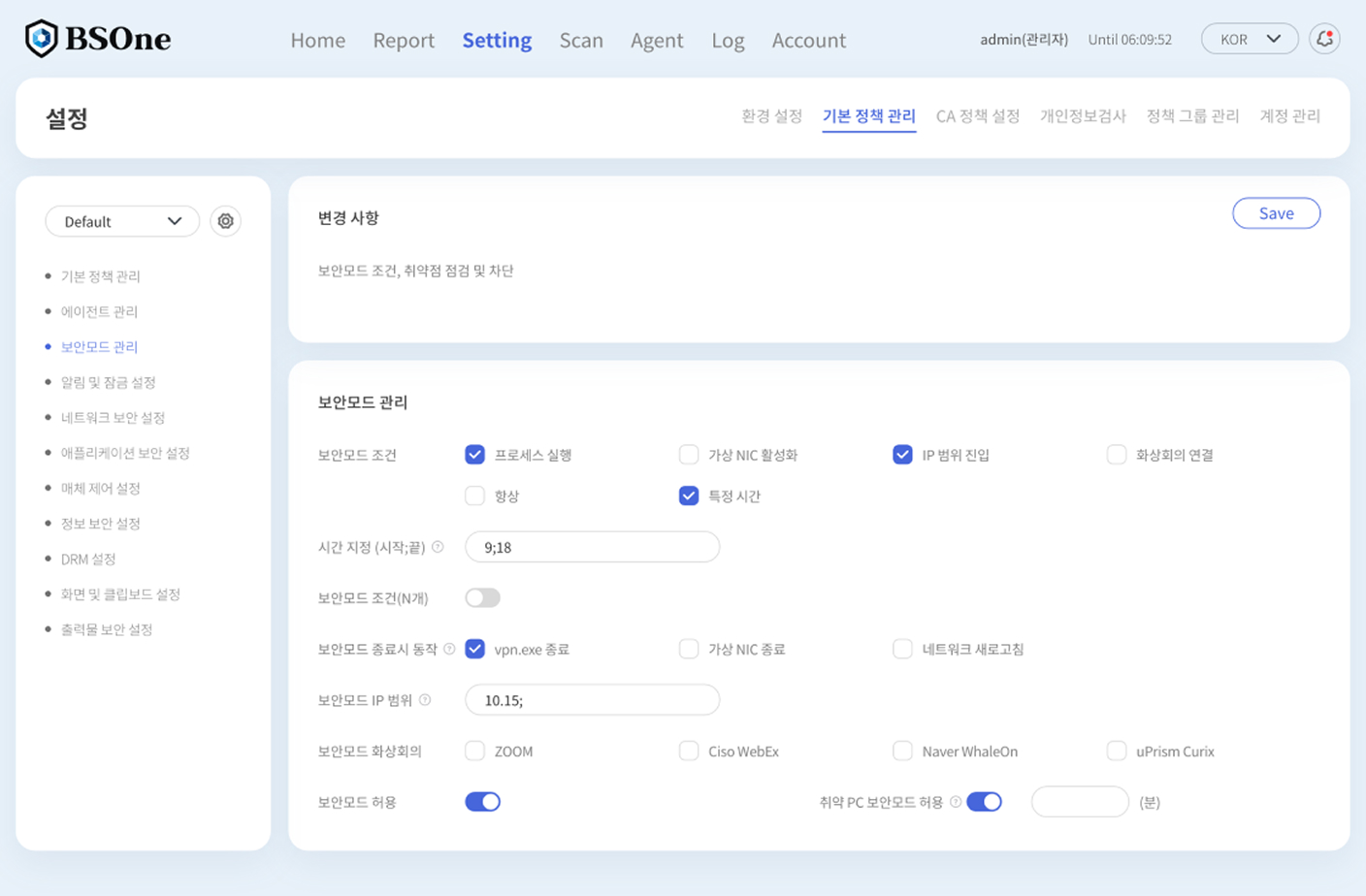This screenshot has height=896, width=1366.
Task: Open the help tooltip for 보안모드 IP 범위
Action: coord(427,699)
